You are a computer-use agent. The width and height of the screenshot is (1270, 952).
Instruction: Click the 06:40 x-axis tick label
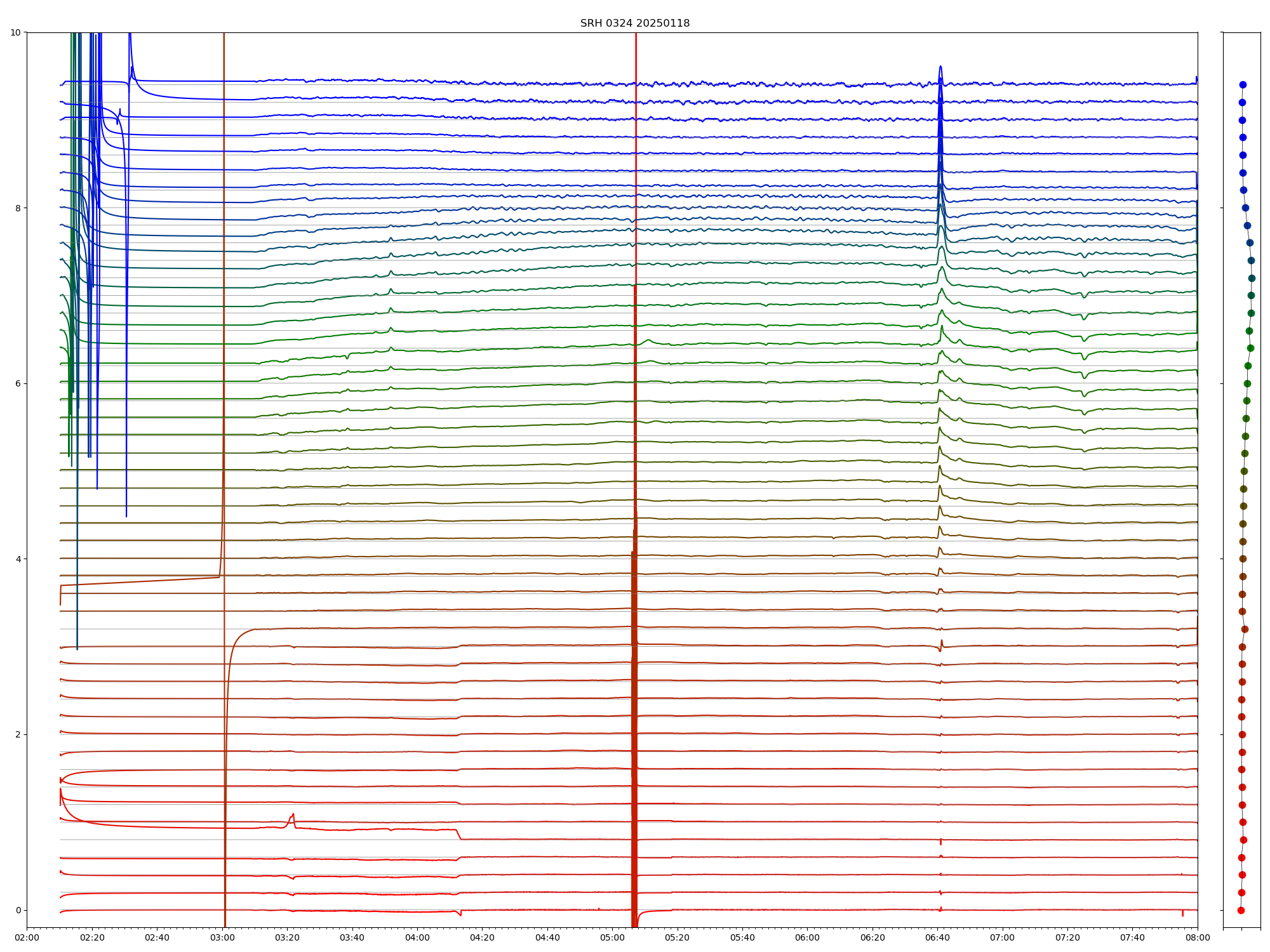coord(937,937)
